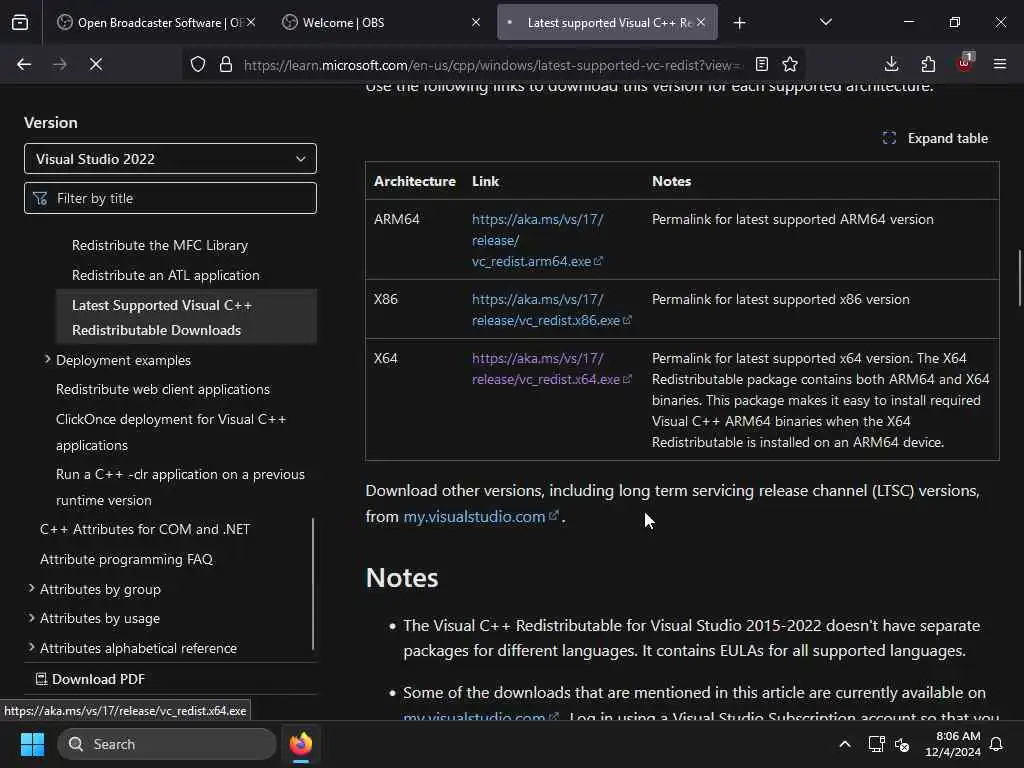Click the page vertical scrollbar thumb
The image size is (1024, 768).
pos(1019,277)
